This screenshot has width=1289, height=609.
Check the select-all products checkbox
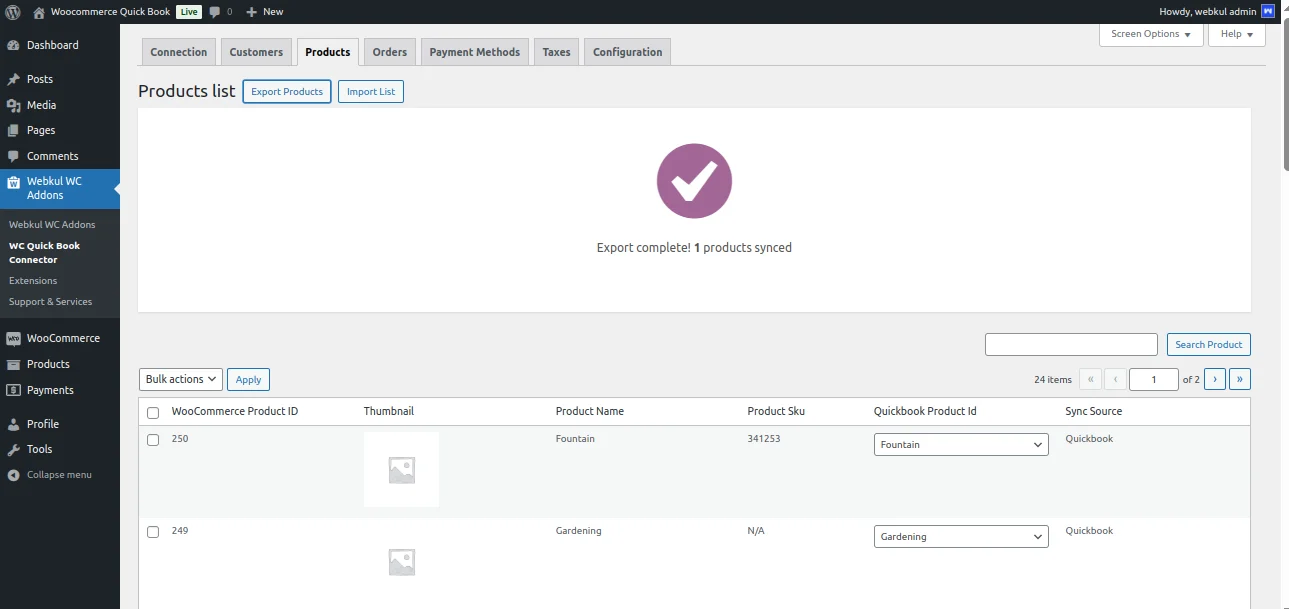coord(153,412)
